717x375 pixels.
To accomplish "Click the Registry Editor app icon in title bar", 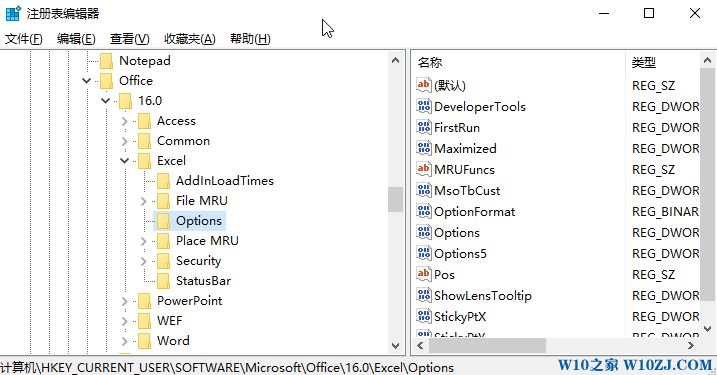I will pos(13,14).
